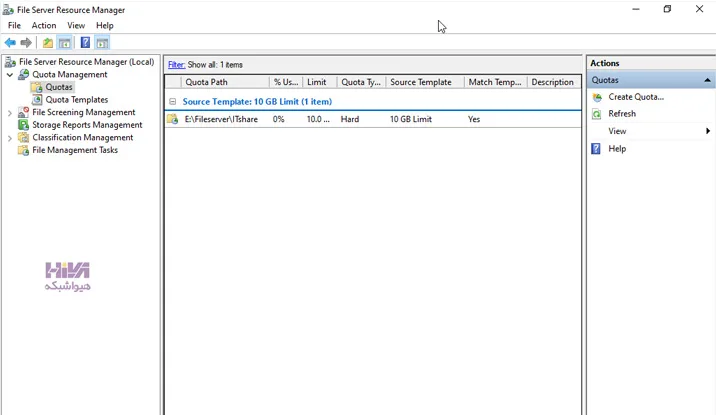Select Quotas in the console tree
The width and height of the screenshot is (716, 415).
(59, 87)
